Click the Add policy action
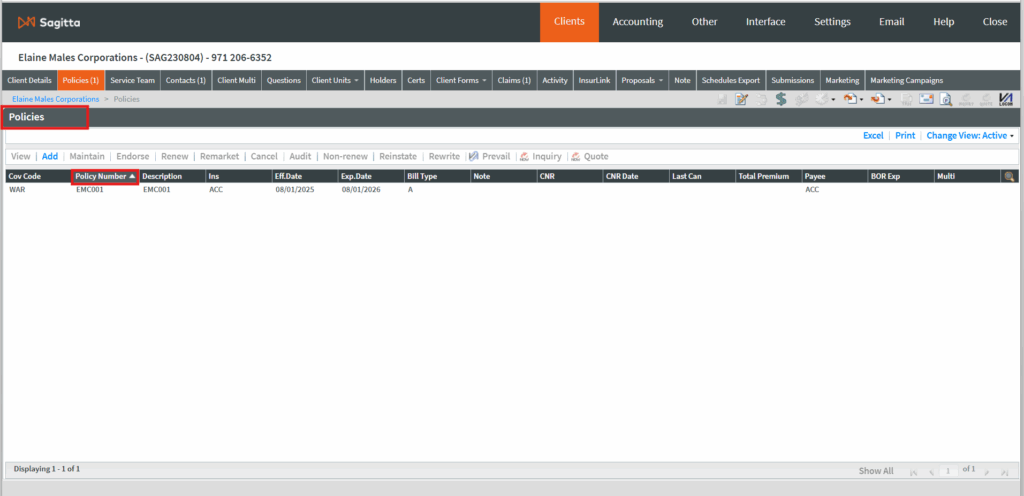The height and width of the screenshot is (496, 1024). [x=50, y=156]
